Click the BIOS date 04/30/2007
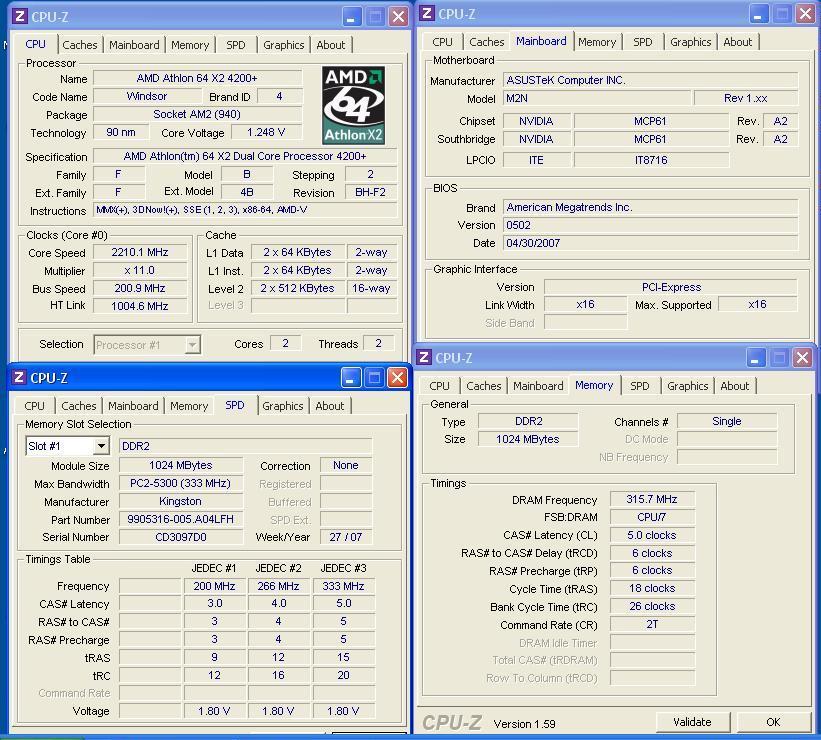Viewport: 821px width, 740px height. pyautogui.click(x=650, y=243)
